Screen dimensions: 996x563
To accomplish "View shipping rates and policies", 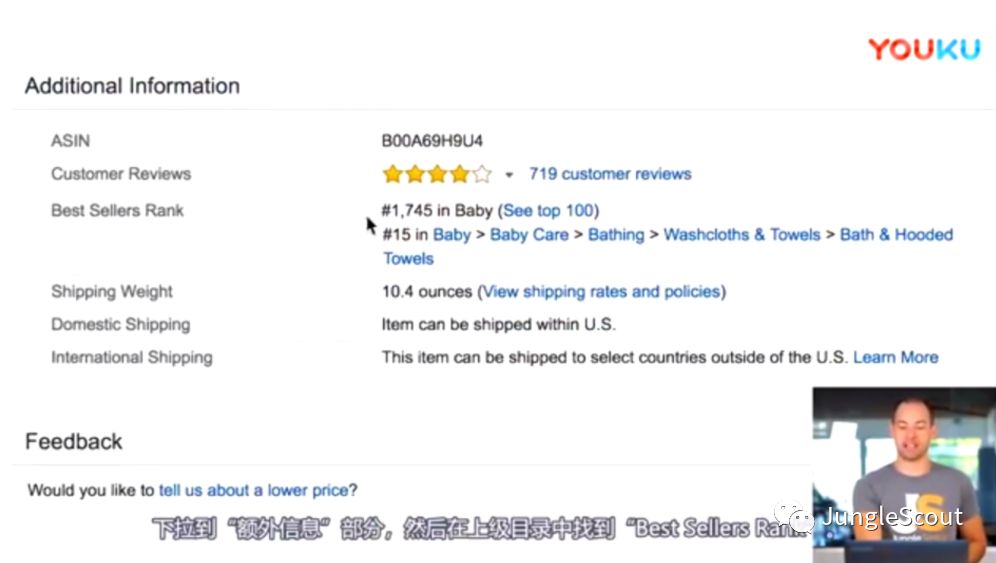I will [x=601, y=292].
